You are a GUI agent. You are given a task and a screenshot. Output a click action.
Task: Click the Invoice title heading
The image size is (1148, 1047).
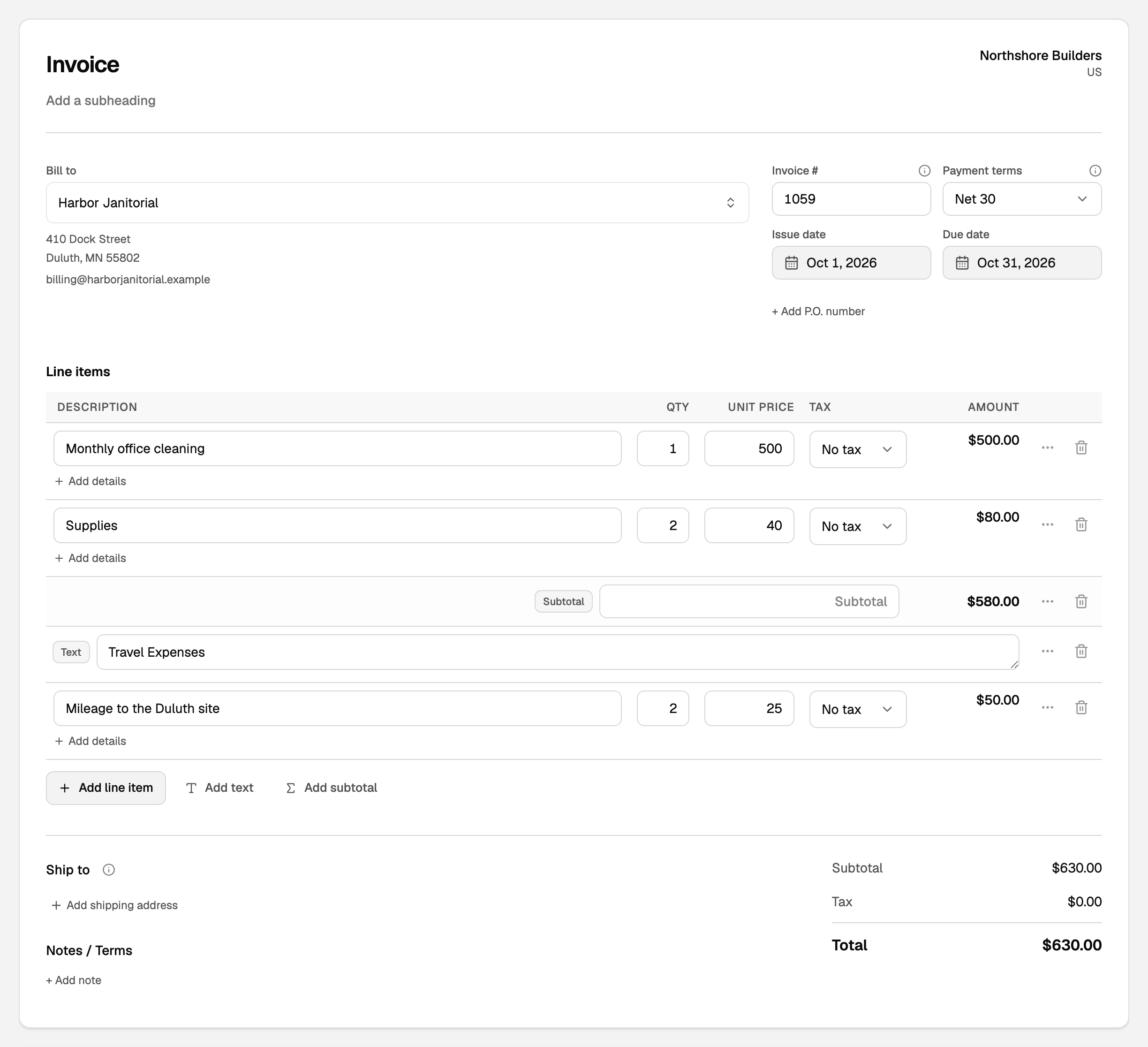pos(83,64)
